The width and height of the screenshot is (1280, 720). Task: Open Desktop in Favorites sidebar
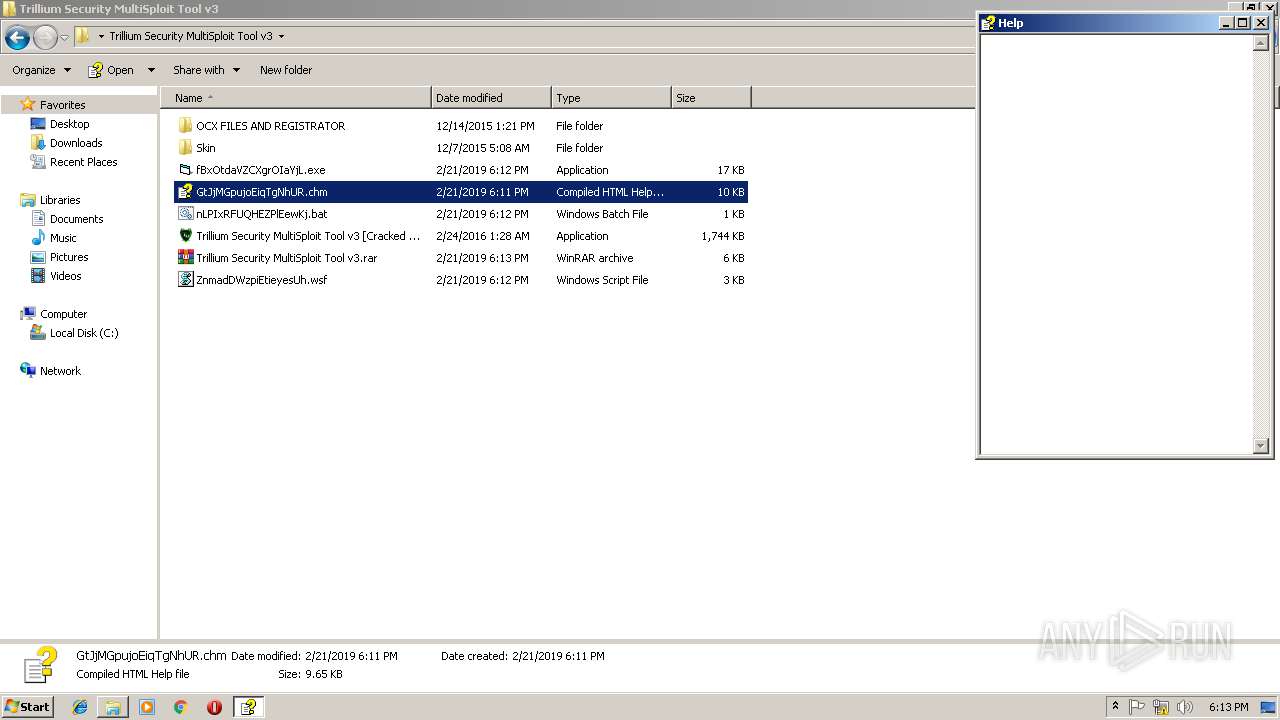(69, 124)
